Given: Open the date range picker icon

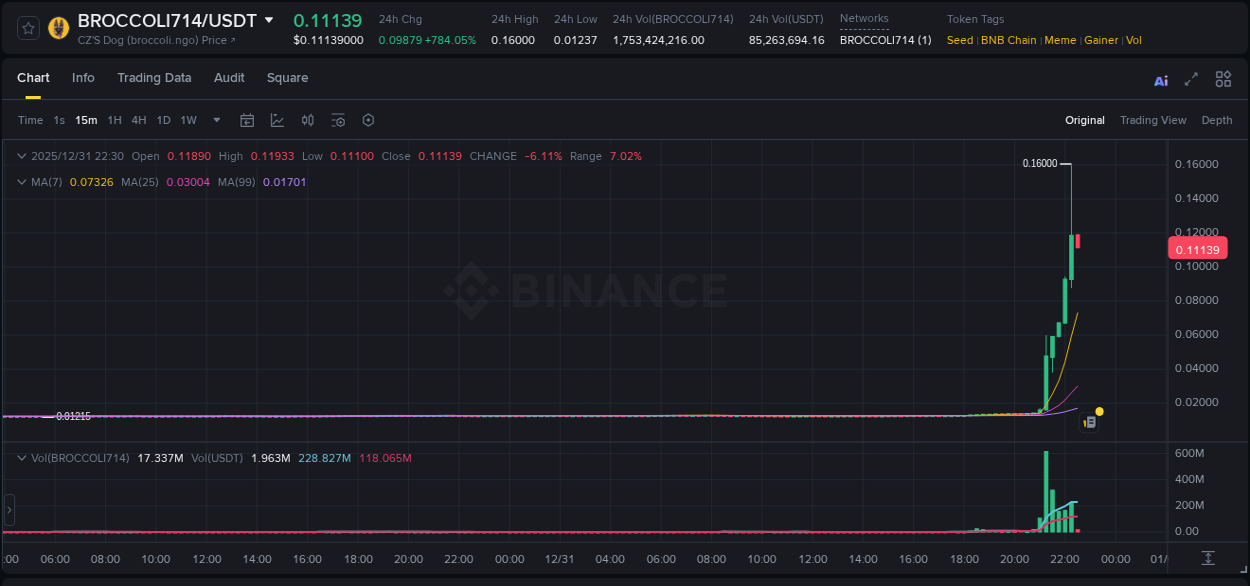Looking at the screenshot, I should point(247,120).
